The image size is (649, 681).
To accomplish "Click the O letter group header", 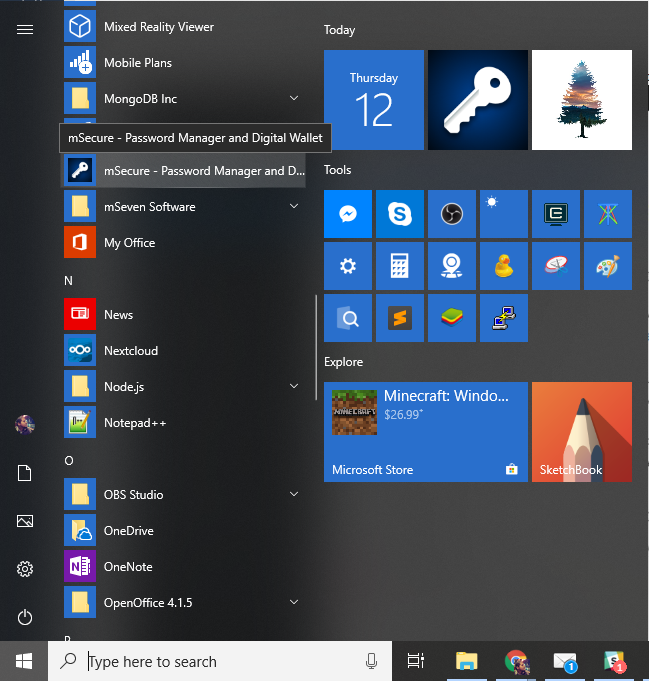I will coord(69,460).
